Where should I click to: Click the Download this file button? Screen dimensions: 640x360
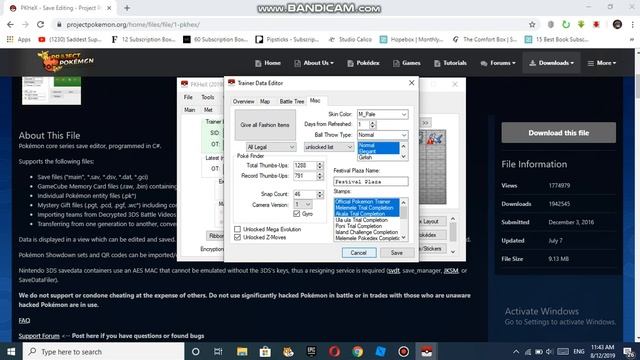(558, 133)
